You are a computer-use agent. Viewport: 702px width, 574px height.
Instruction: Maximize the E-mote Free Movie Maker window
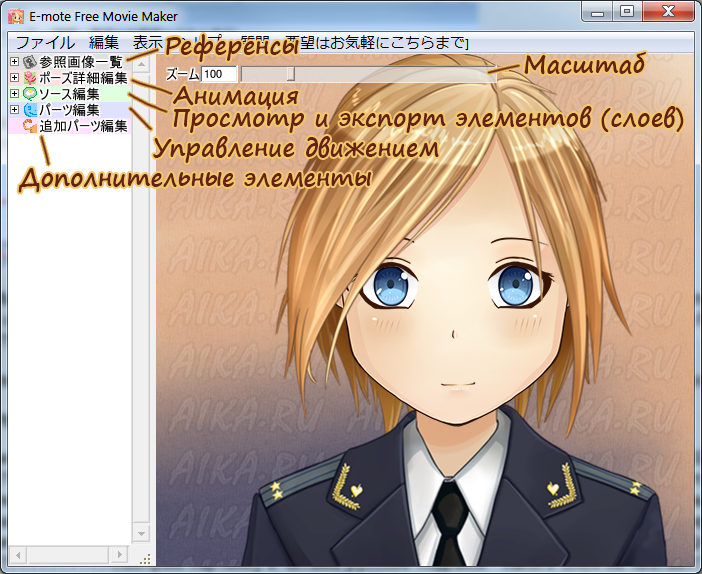[627, 13]
